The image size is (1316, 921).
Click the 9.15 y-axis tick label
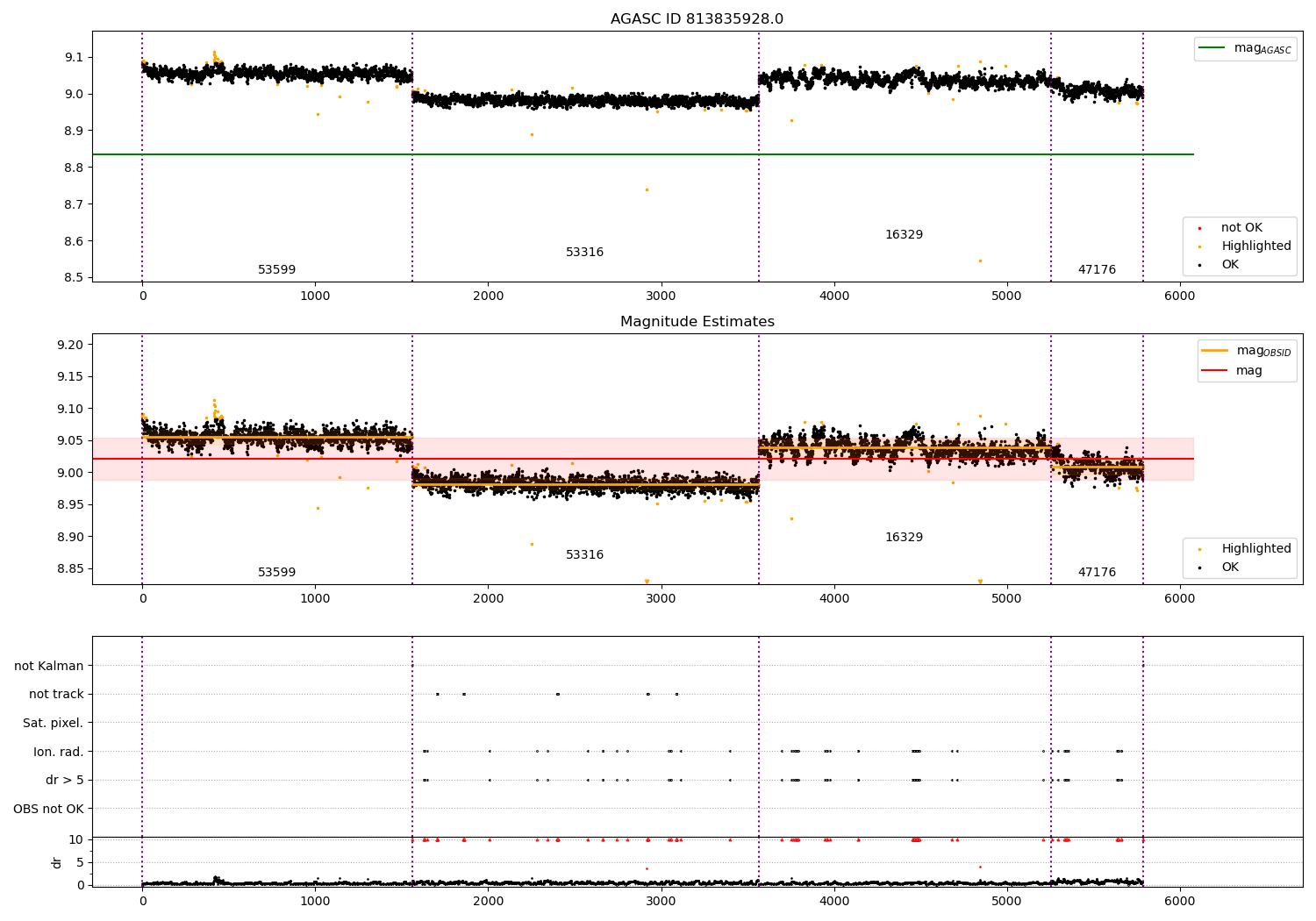[x=69, y=377]
